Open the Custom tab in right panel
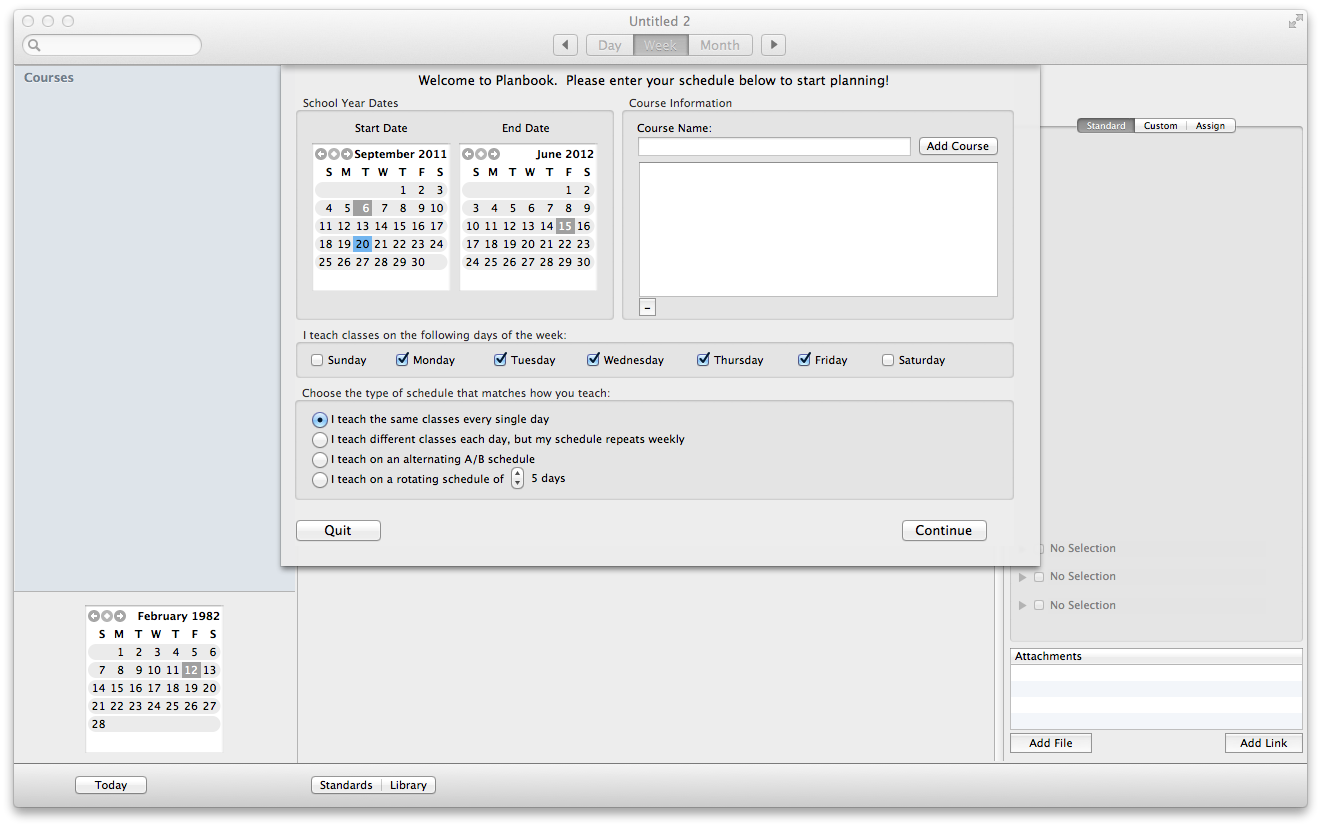This screenshot has height=827, width=1321. 1161,126
